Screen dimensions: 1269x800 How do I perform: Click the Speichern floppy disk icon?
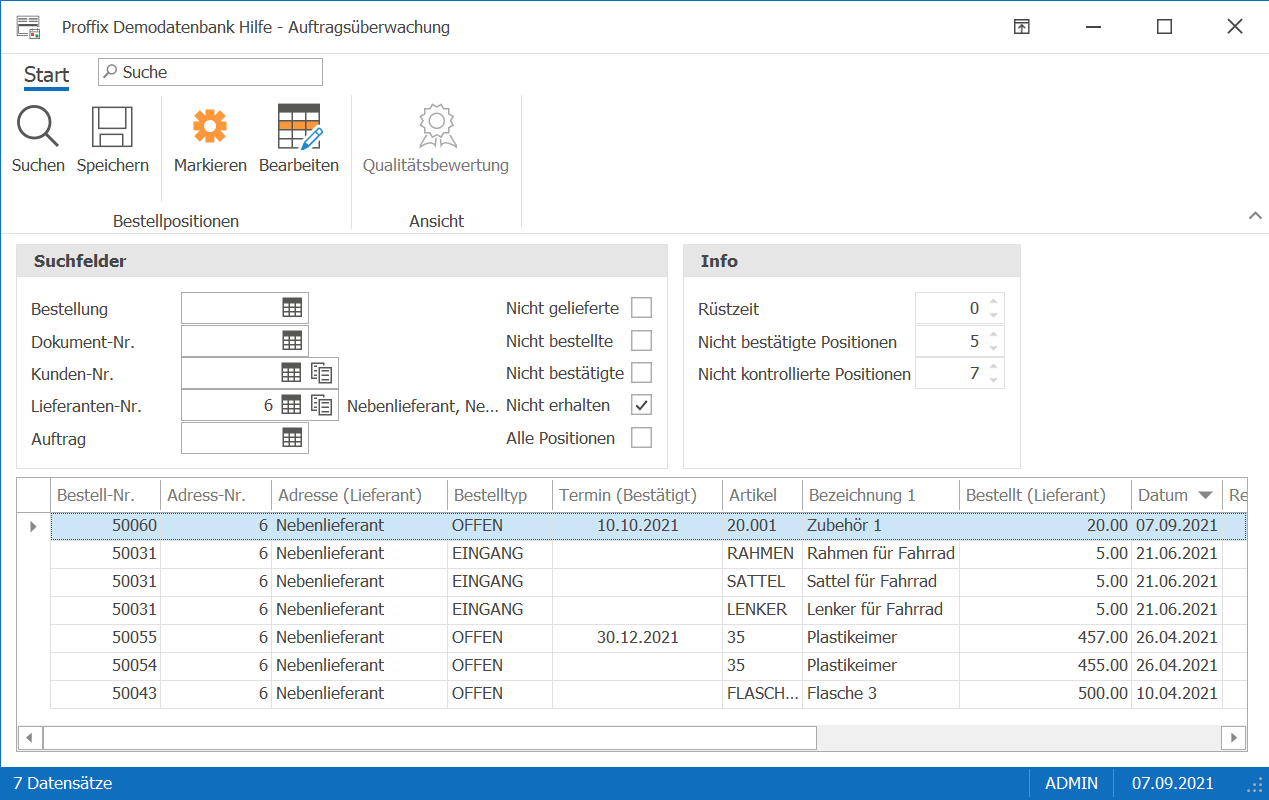112,127
